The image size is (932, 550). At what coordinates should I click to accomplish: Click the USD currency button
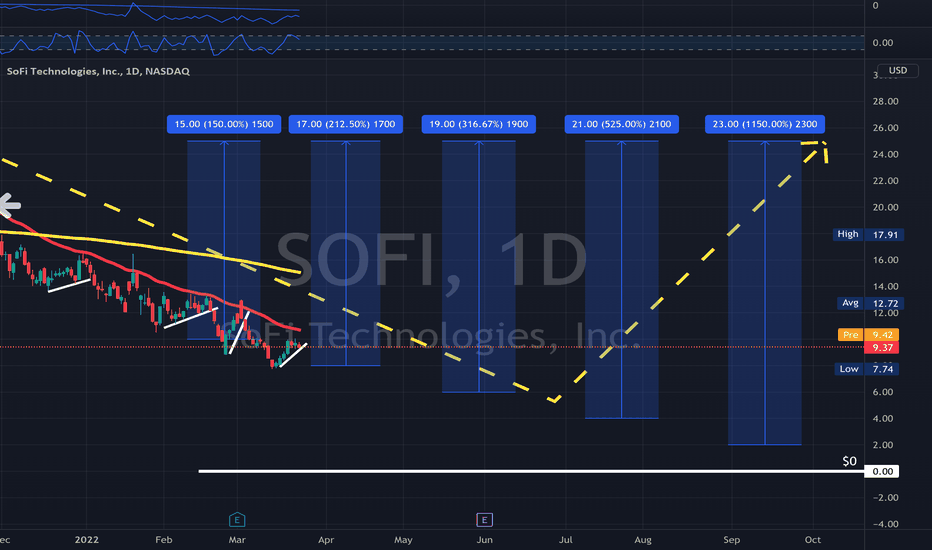click(x=898, y=70)
